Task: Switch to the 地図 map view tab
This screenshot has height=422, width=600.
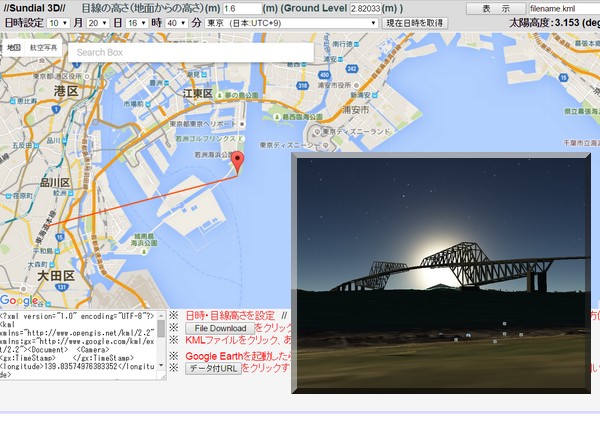Action: pyautogui.click(x=14, y=47)
